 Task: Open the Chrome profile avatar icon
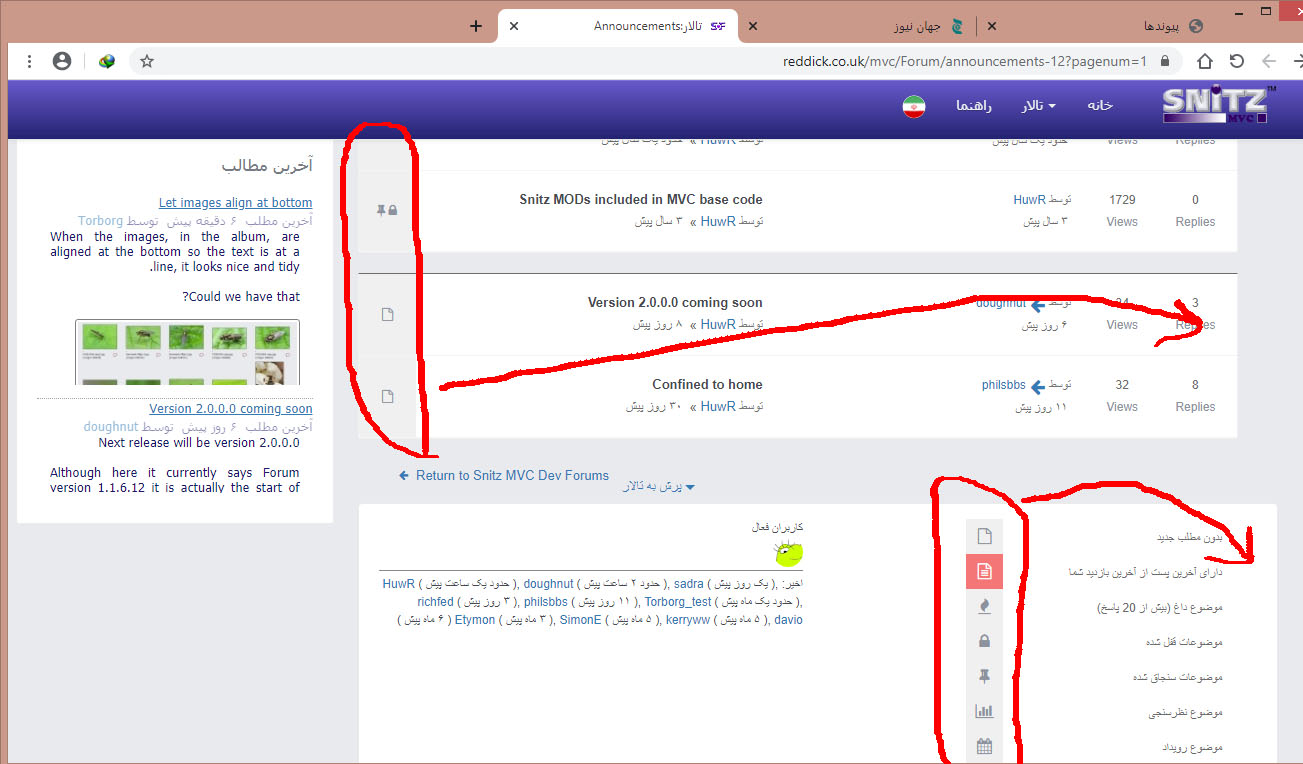pos(62,61)
